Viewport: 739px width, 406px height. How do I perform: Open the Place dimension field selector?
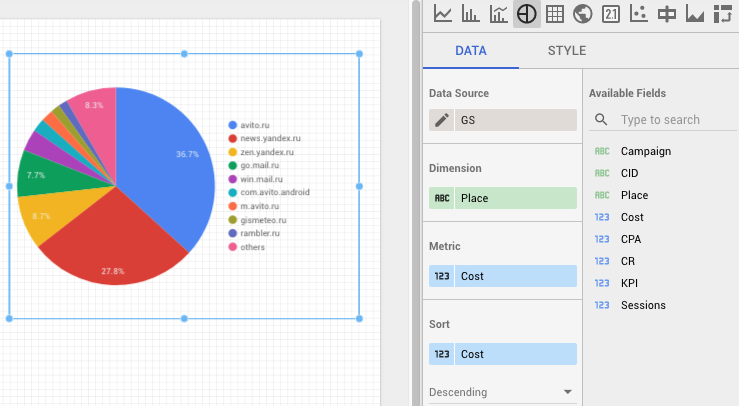click(503, 198)
